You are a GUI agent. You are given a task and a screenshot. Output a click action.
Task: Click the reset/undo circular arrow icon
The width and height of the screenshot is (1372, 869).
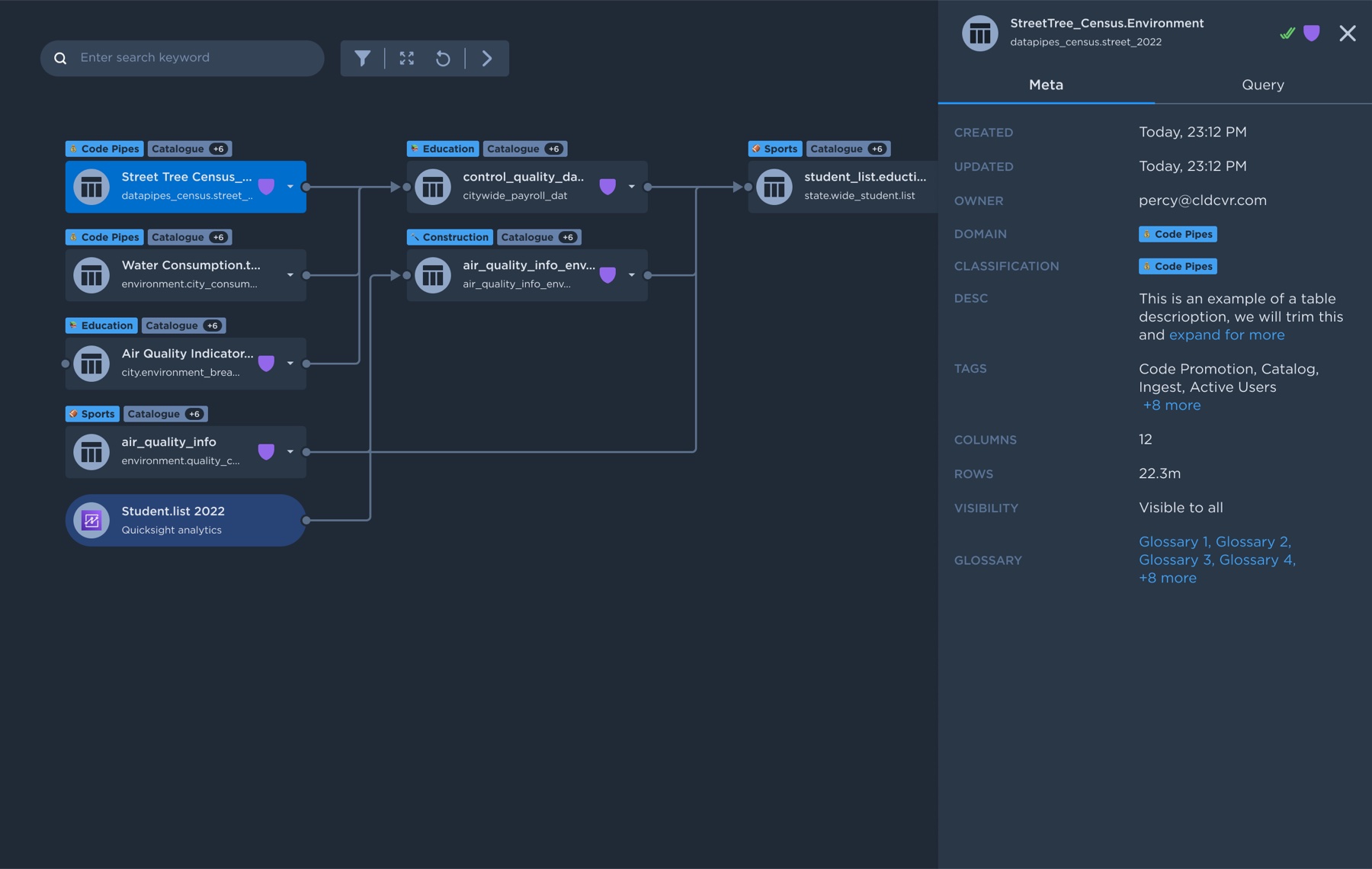(x=443, y=58)
